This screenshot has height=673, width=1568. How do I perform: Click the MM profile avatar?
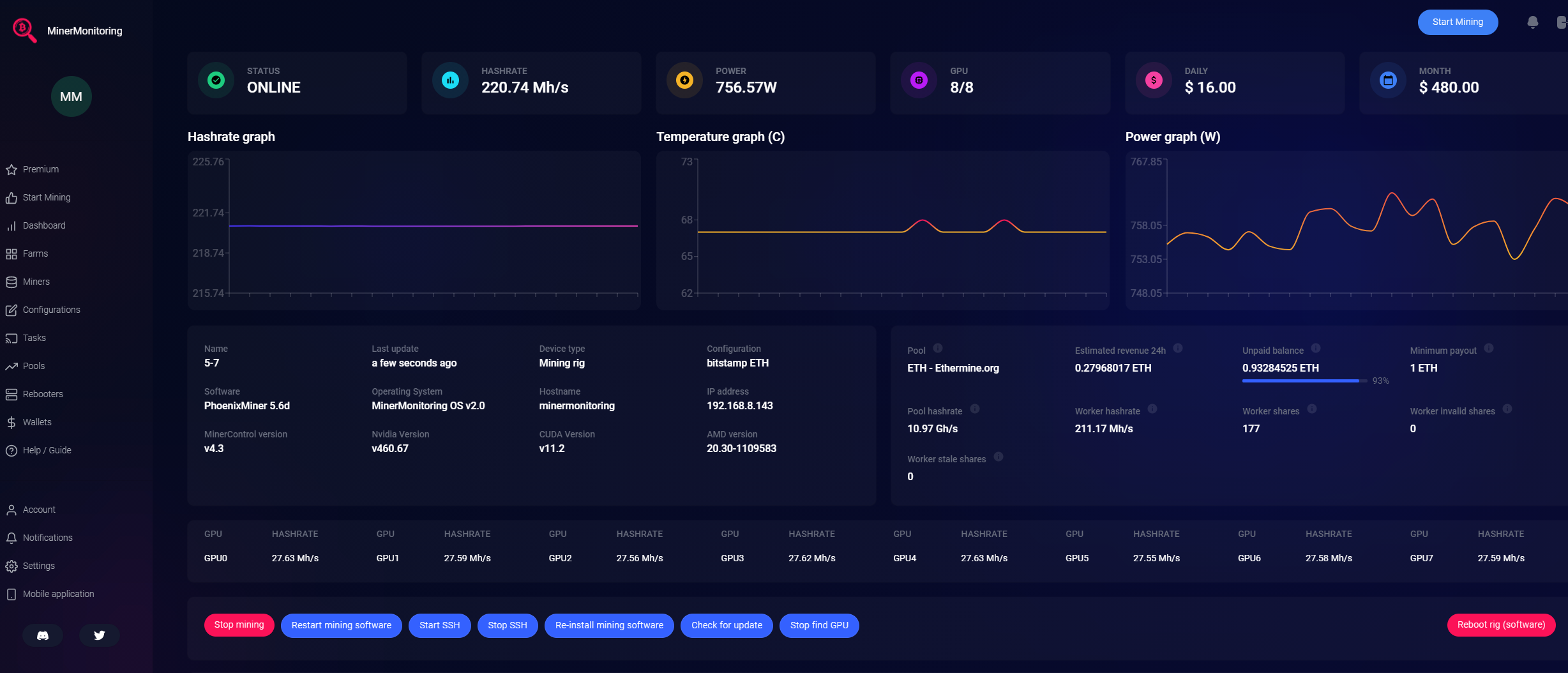[71, 96]
